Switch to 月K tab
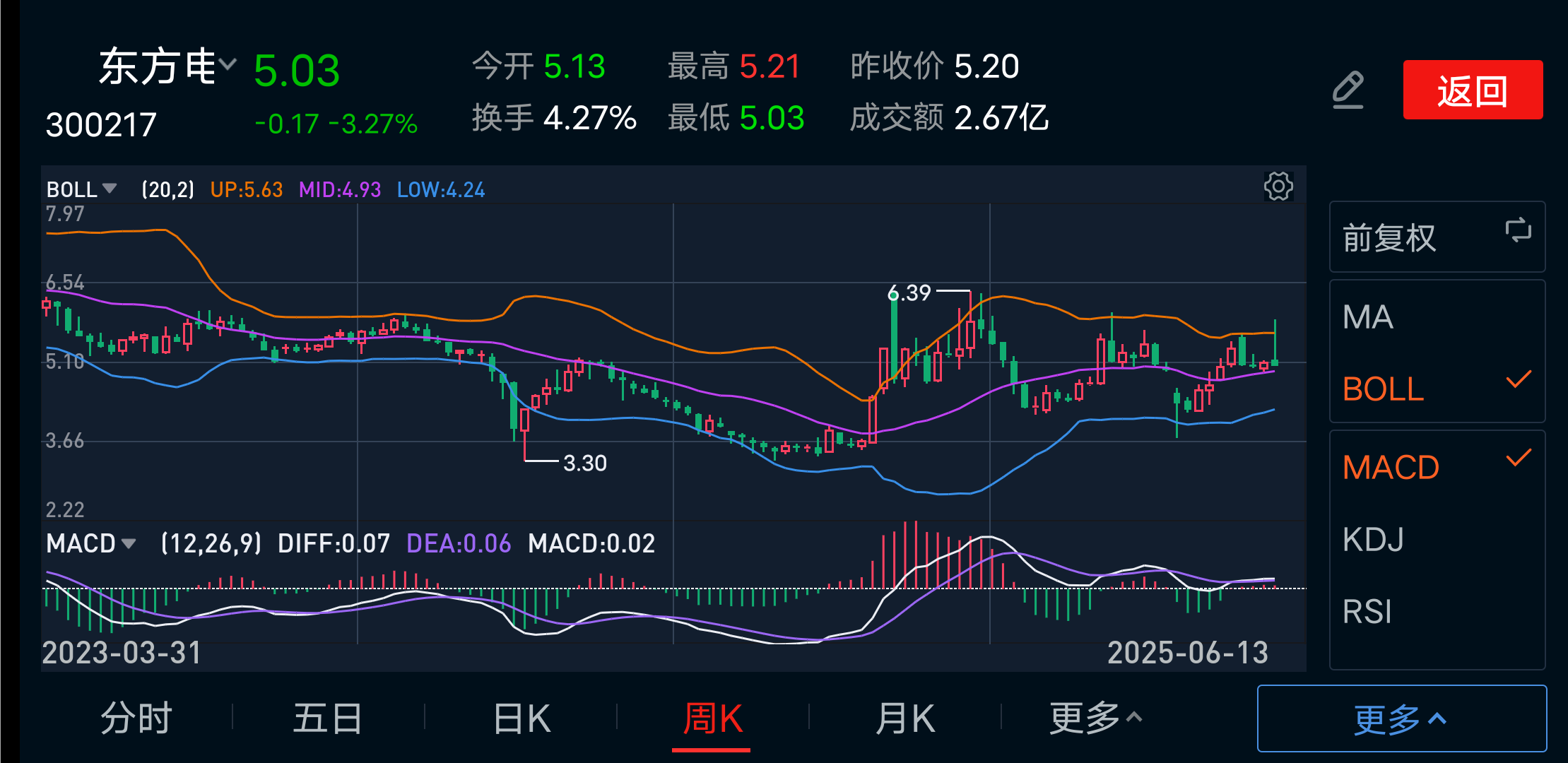 905,718
